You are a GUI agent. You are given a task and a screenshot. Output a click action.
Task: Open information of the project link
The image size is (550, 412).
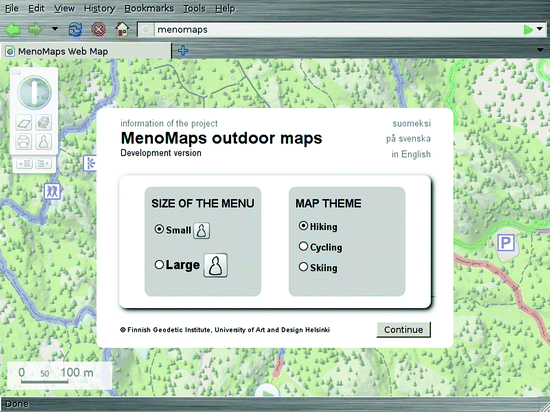169,123
